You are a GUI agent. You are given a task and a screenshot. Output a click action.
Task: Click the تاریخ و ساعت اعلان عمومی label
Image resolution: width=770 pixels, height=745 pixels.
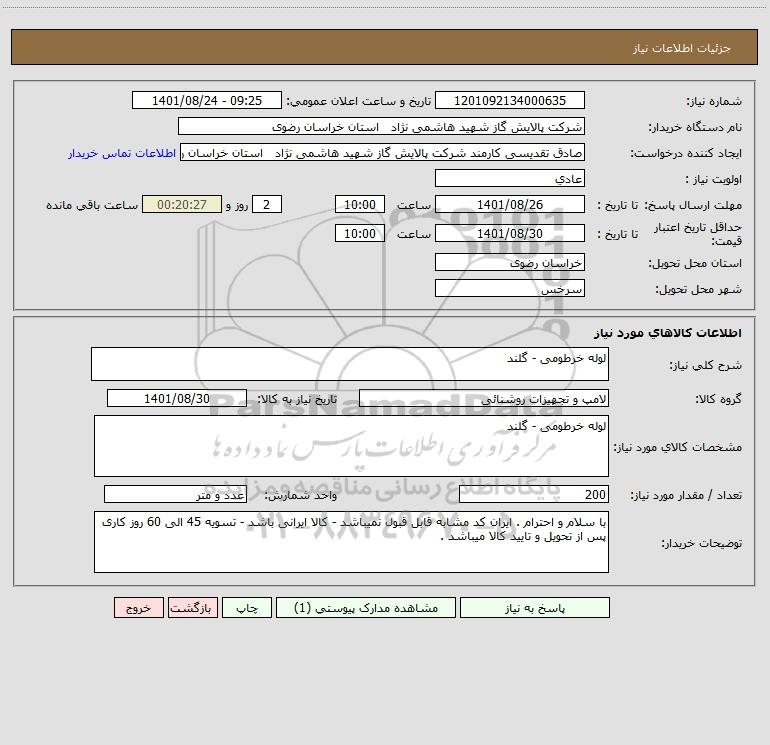point(358,101)
